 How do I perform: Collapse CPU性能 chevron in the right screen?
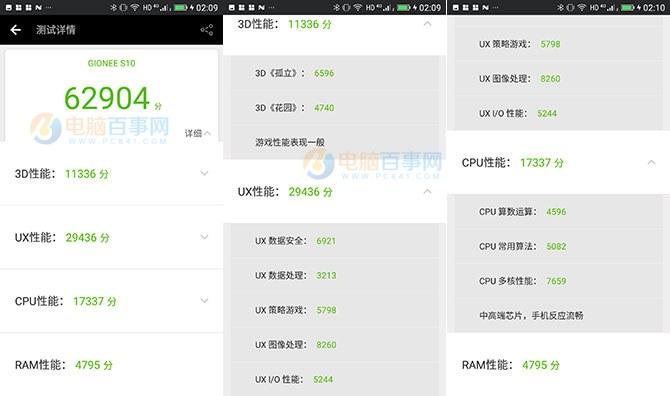[651, 162]
